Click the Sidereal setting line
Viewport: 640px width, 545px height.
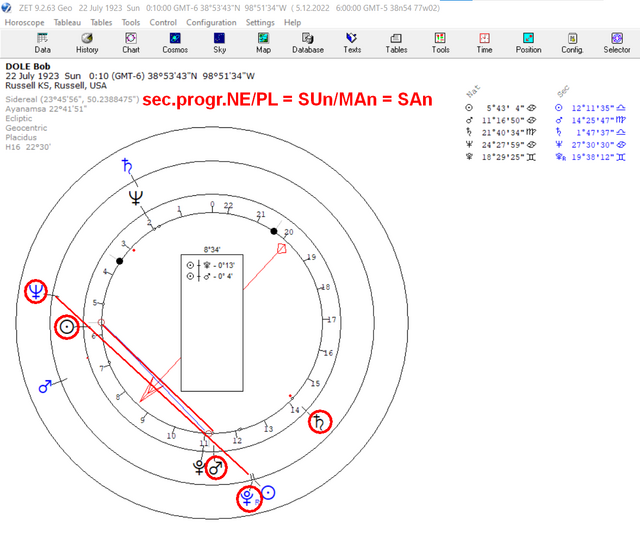coord(72,99)
